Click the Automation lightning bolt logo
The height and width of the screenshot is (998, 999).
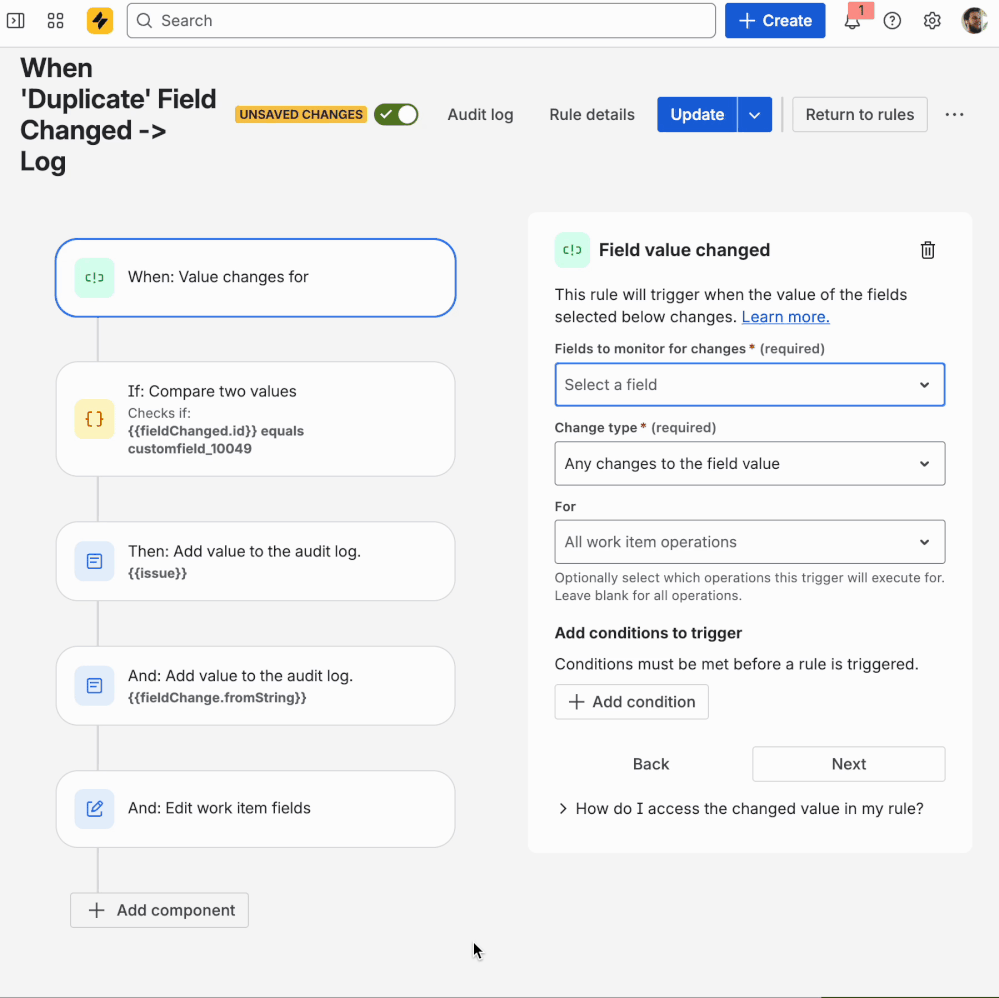(x=100, y=20)
